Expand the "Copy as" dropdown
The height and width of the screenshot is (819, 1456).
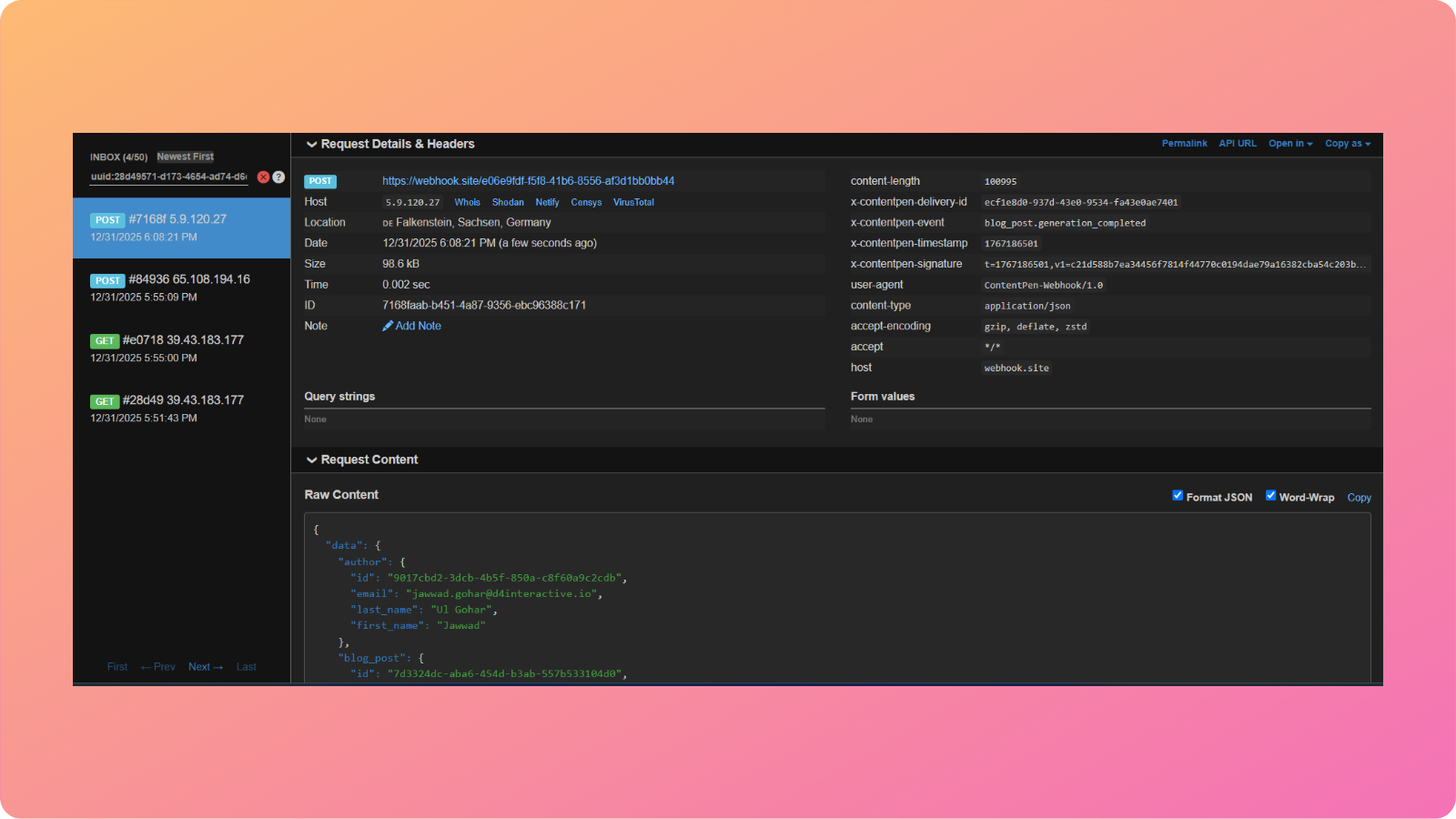1348,143
